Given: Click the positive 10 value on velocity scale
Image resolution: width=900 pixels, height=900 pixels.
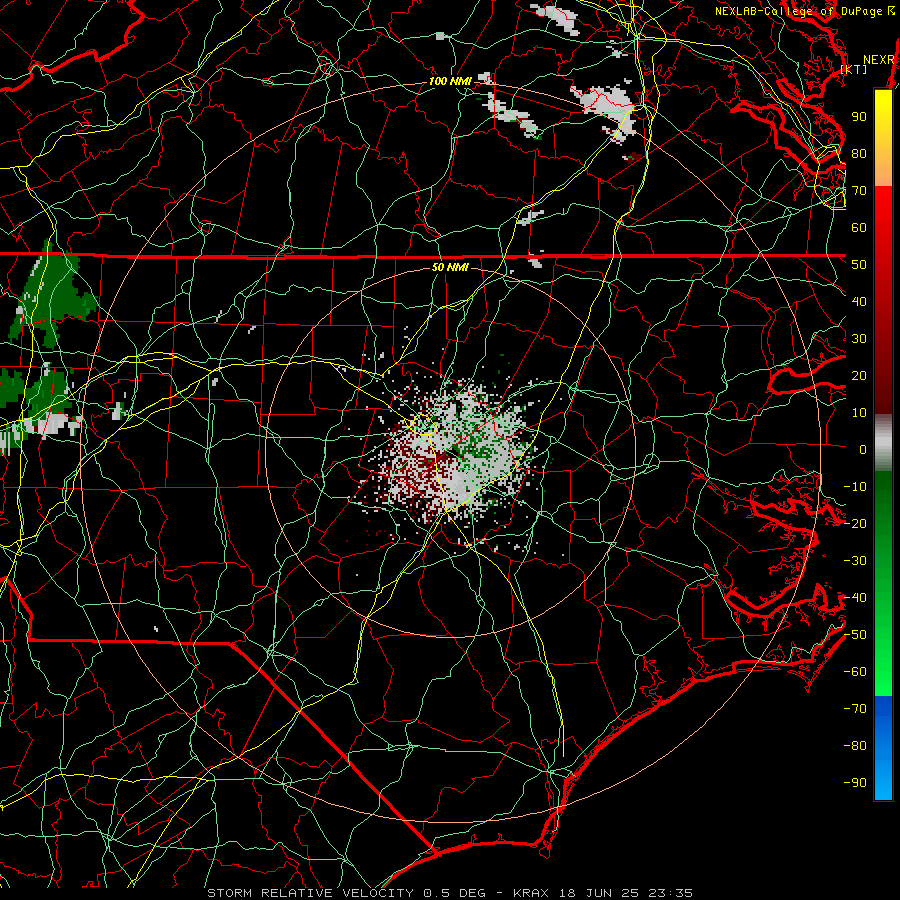Looking at the screenshot, I should click(859, 413).
